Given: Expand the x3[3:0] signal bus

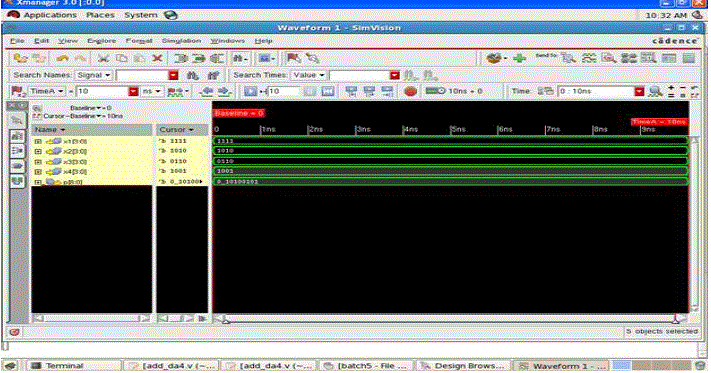Looking at the screenshot, I should click(x=38, y=162).
